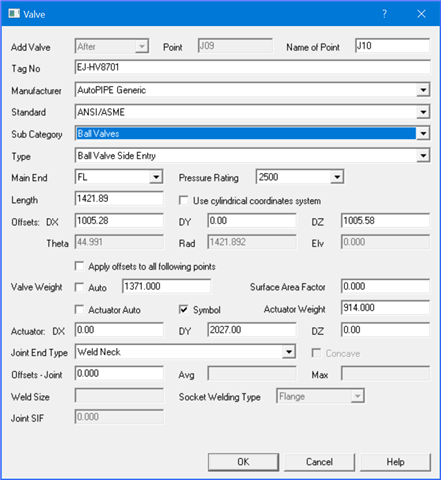
Task: Click the Theta field 44.991
Action: click(119, 242)
